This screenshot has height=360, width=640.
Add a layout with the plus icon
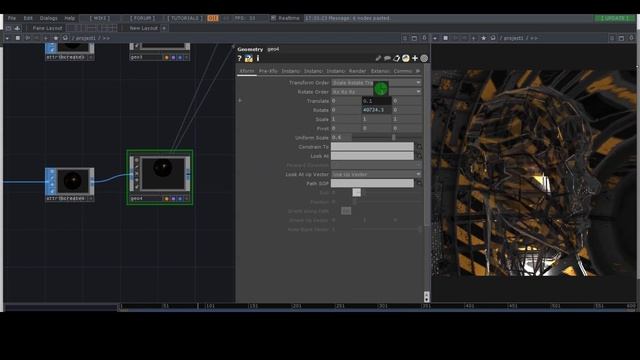coord(164,28)
